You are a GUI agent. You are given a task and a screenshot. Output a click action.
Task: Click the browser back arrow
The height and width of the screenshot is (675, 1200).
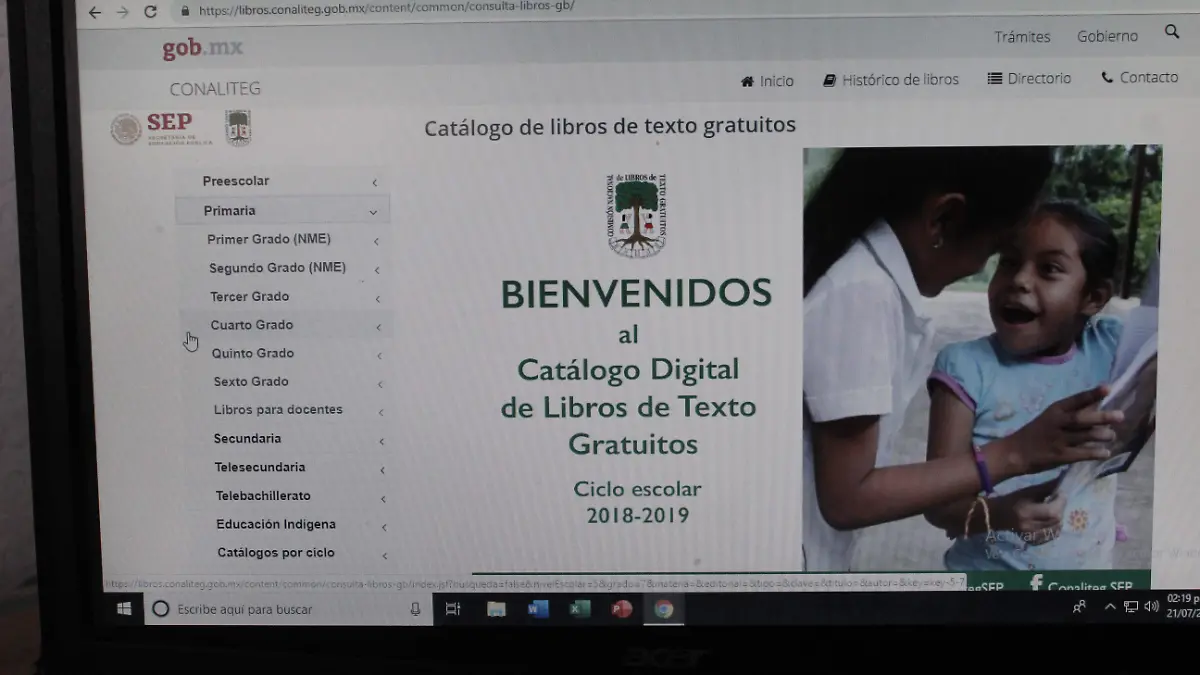[95, 12]
